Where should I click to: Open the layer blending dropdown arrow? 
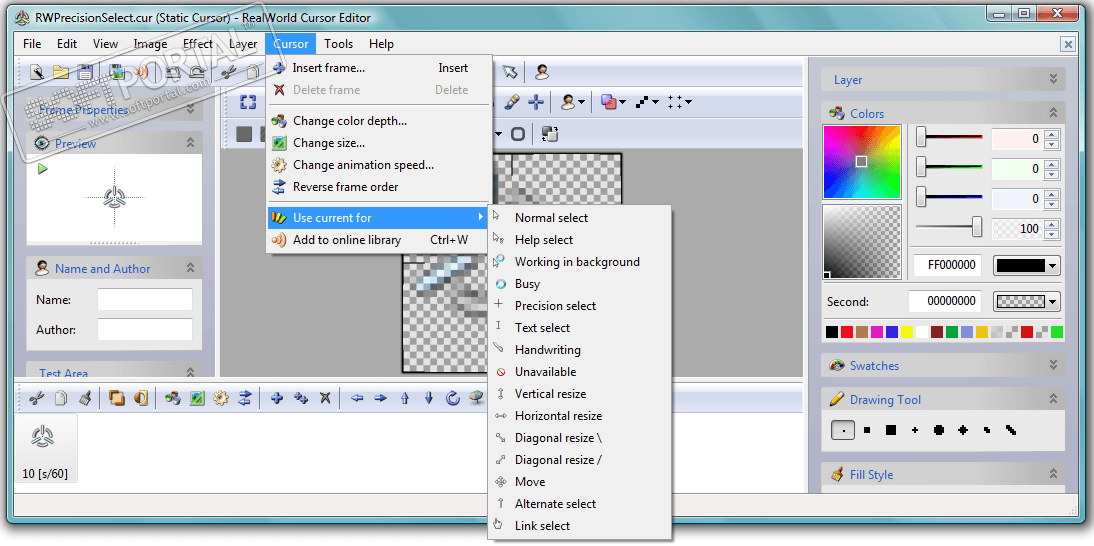click(622, 103)
